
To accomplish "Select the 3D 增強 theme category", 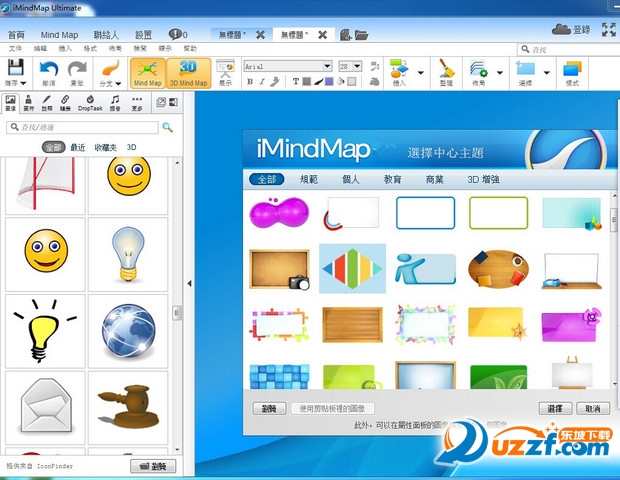I will pos(483,180).
